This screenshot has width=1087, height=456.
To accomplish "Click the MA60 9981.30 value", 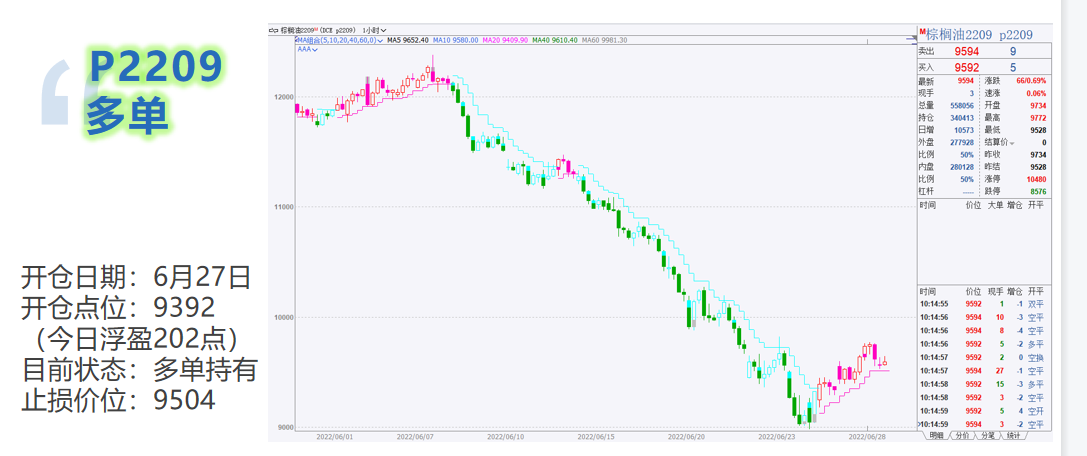I will pyautogui.click(x=605, y=40).
